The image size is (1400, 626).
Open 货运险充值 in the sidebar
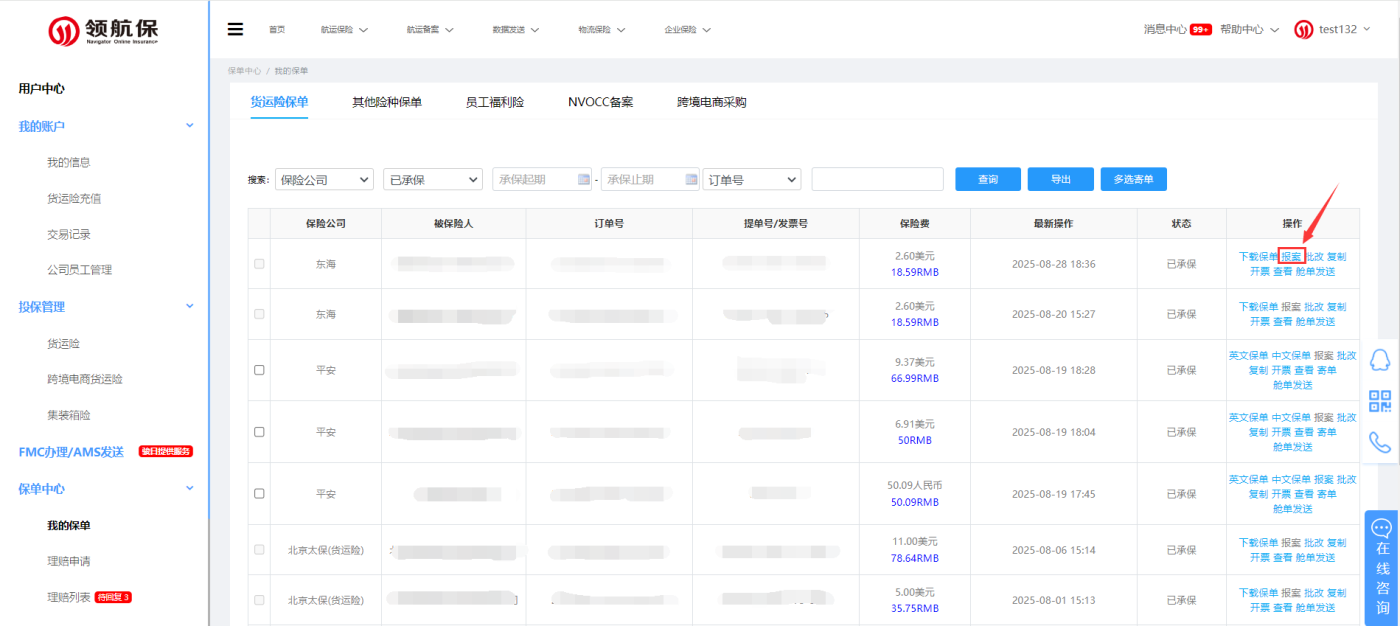[74, 199]
